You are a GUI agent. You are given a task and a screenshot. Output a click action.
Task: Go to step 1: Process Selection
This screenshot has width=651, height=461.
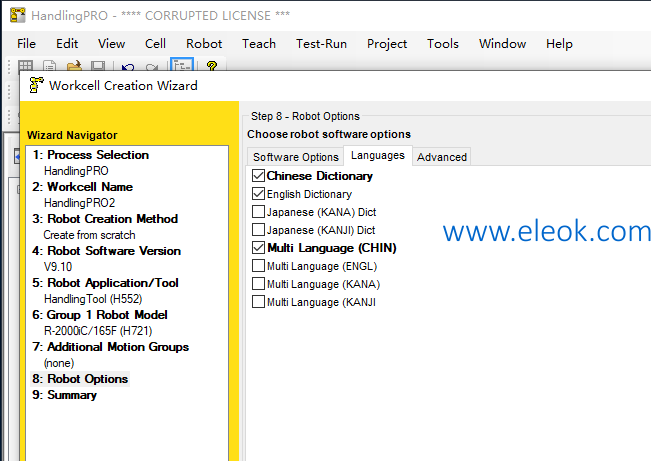pyautogui.click(x=91, y=154)
